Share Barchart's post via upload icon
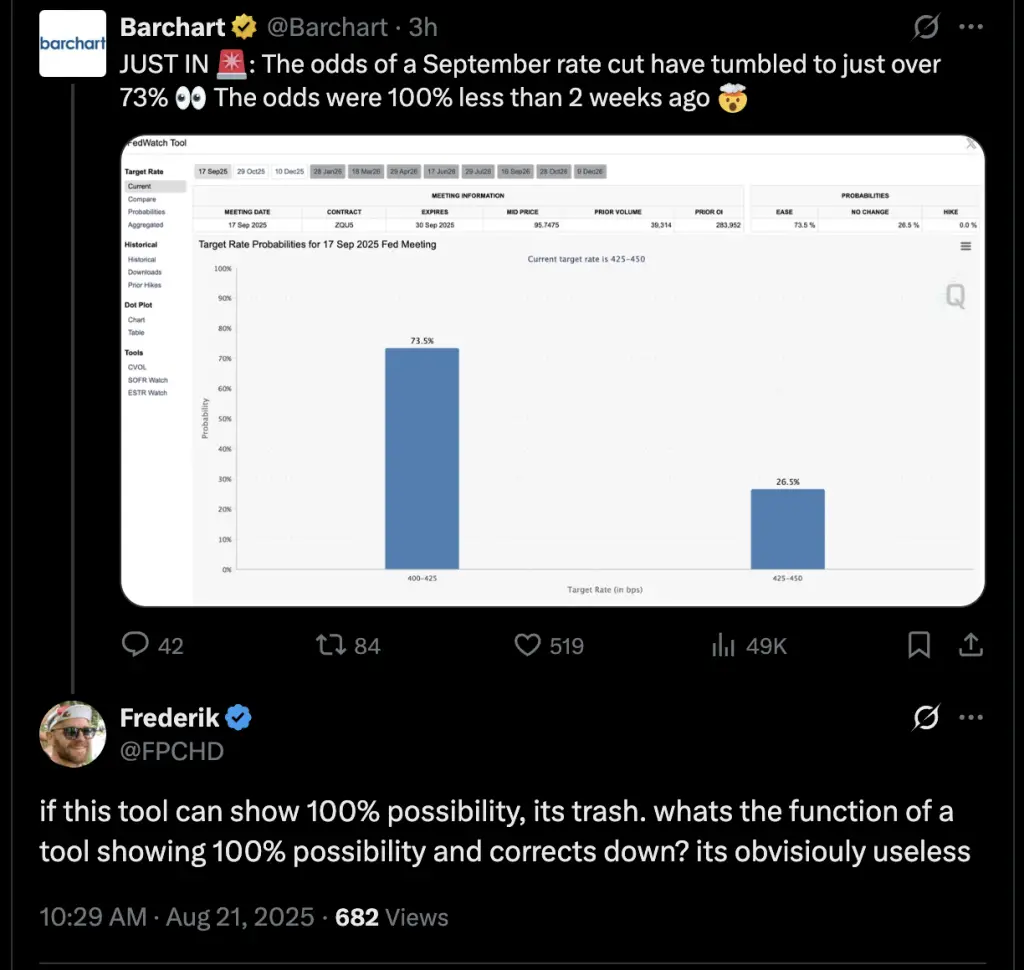1024x970 pixels. (x=971, y=645)
